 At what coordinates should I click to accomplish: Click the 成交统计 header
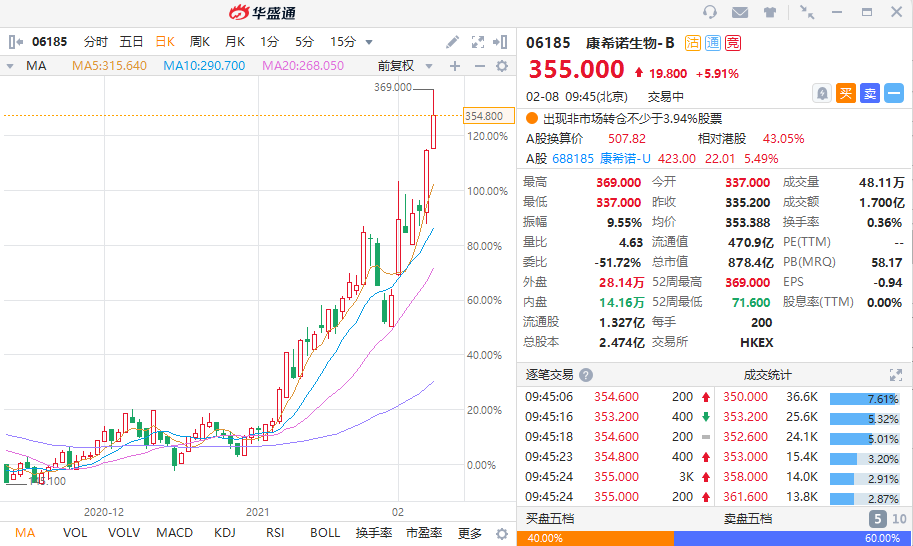(767, 375)
